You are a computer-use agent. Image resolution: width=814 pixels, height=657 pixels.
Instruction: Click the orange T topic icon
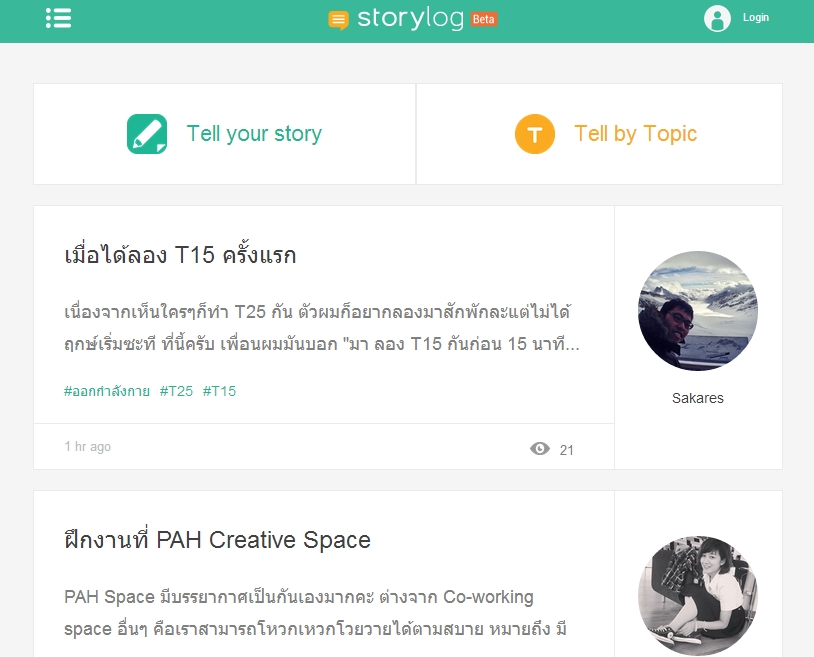point(535,134)
